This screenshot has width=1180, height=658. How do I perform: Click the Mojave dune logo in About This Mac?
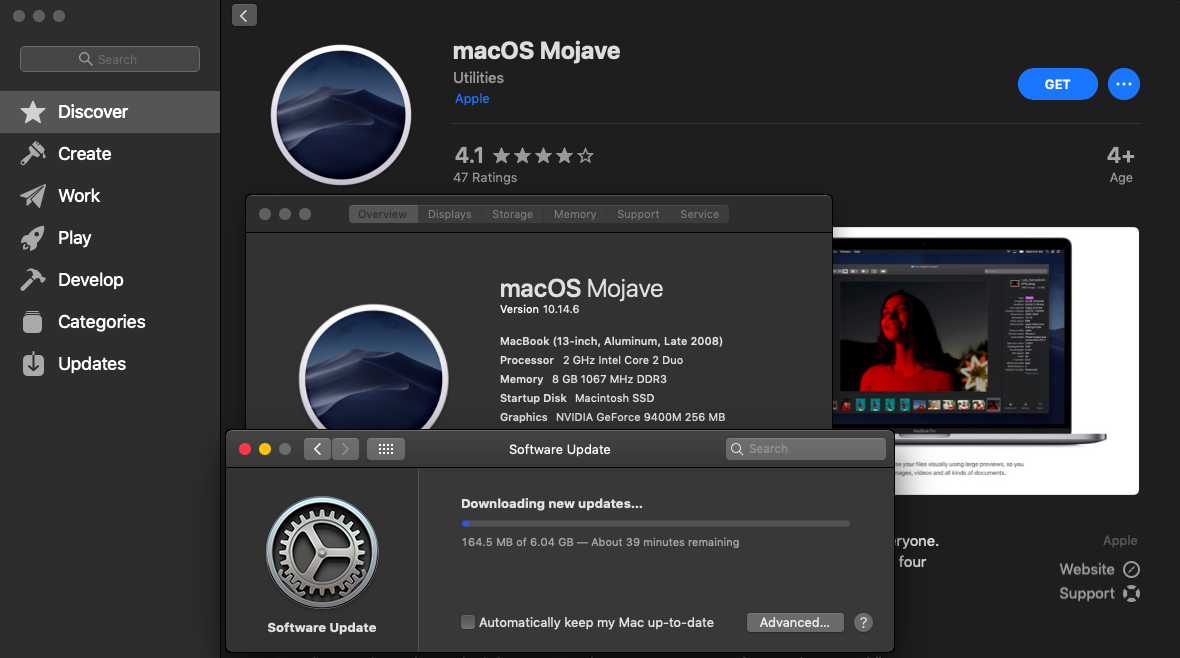pos(373,369)
